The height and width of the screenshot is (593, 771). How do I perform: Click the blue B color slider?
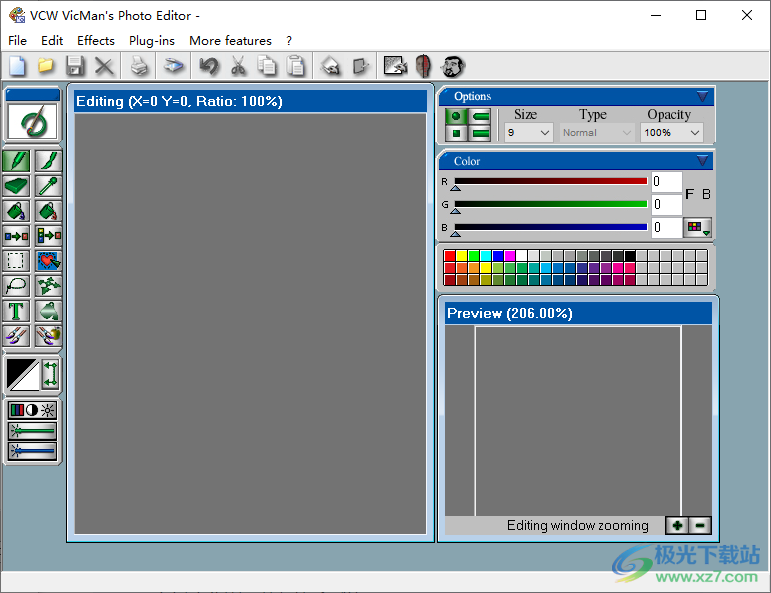[551, 227]
